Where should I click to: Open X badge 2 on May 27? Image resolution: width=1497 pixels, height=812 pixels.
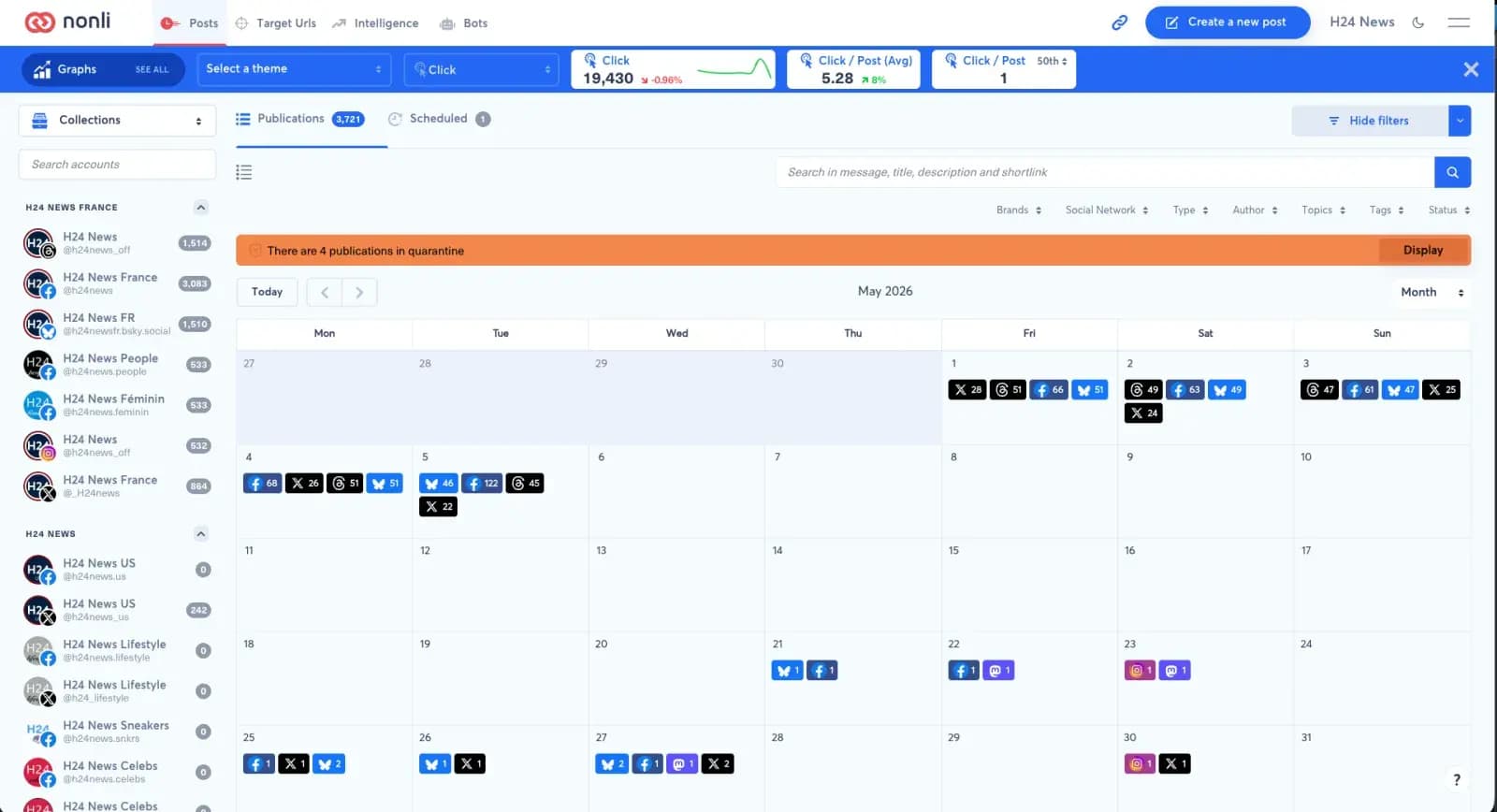(x=718, y=764)
